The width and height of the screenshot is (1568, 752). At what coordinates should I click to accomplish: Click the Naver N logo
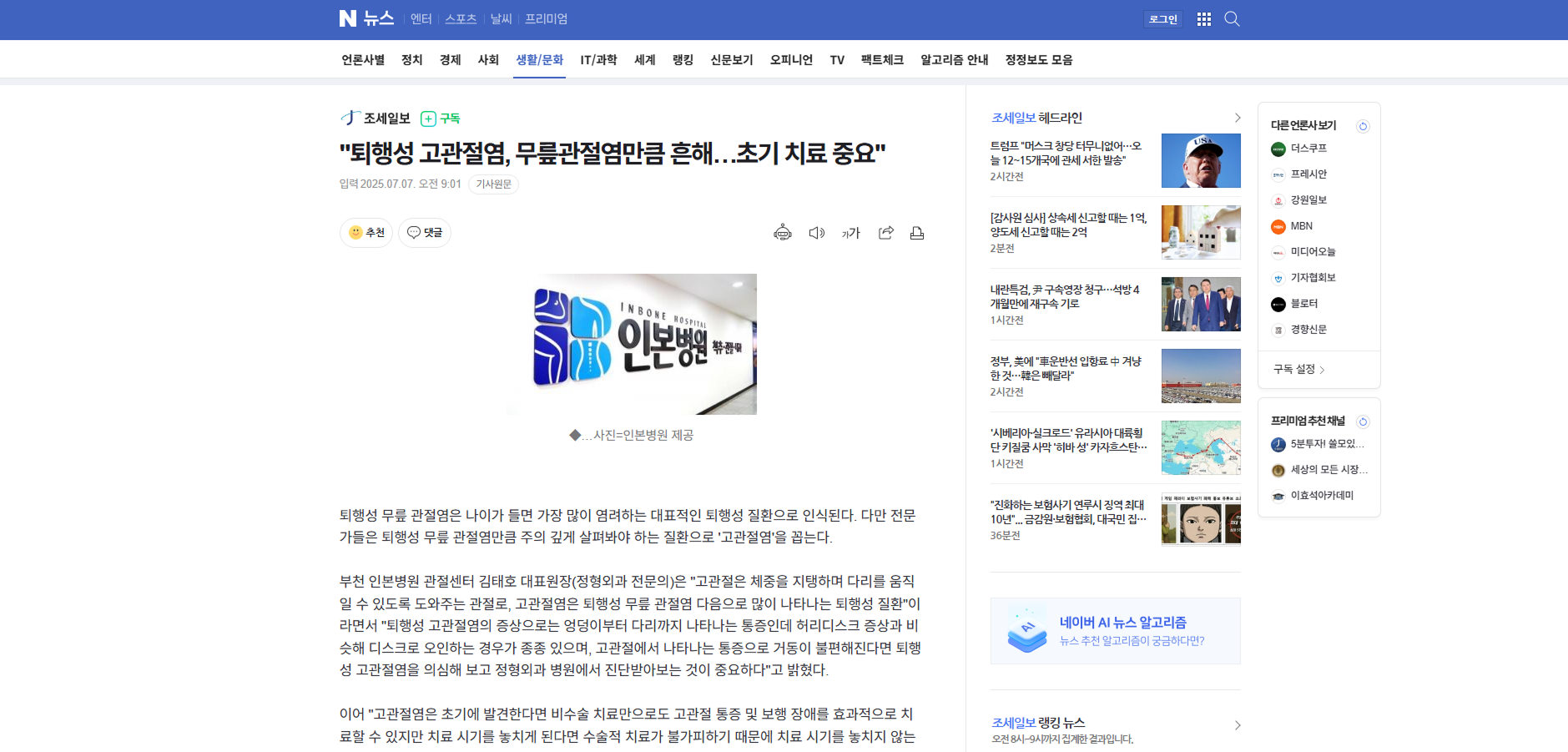click(x=348, y=18)
